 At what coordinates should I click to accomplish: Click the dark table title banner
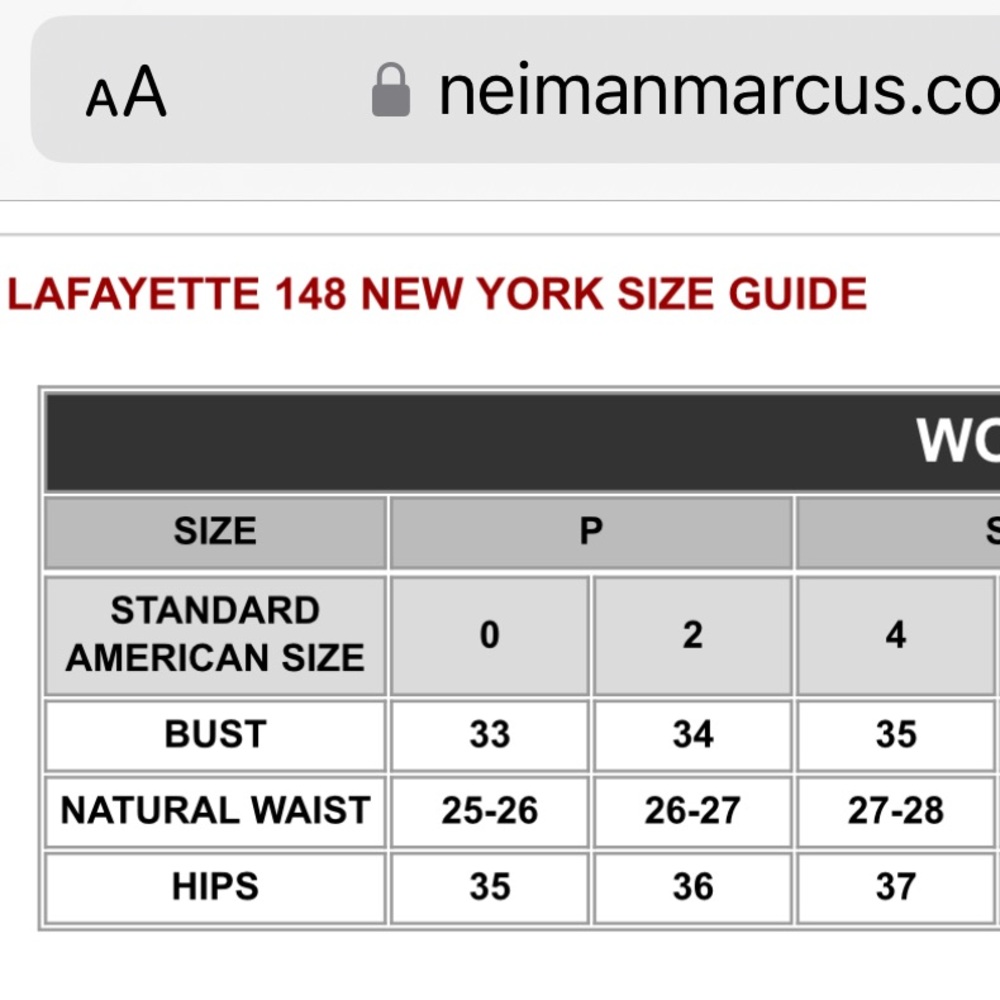coord(523,442)
